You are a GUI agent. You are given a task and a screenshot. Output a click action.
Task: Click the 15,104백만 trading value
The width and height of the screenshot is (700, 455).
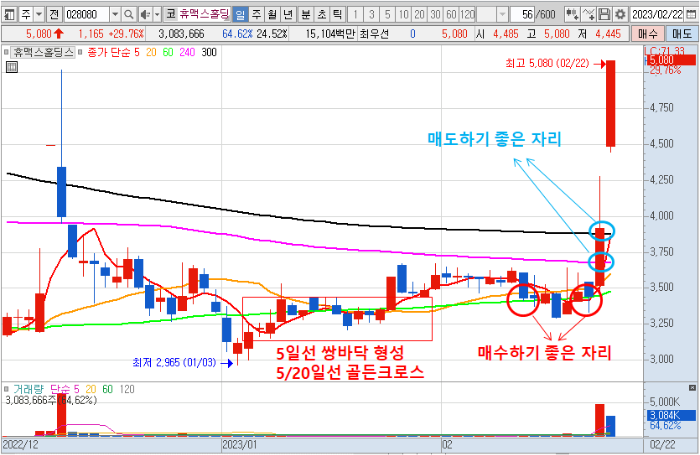[x=330, y=34]
